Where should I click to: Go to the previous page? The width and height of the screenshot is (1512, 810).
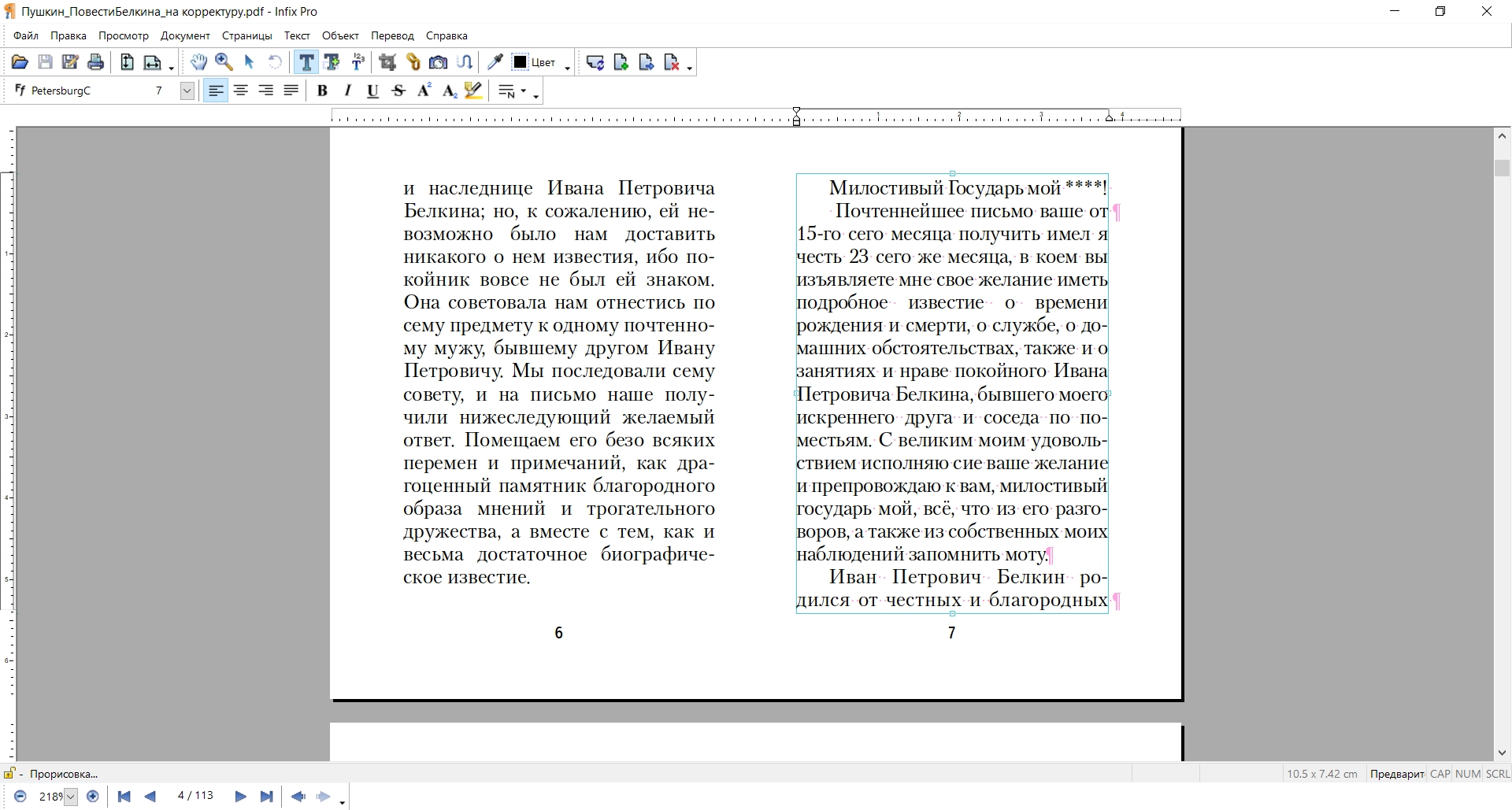pyautogui.click(x=150, y=797)
